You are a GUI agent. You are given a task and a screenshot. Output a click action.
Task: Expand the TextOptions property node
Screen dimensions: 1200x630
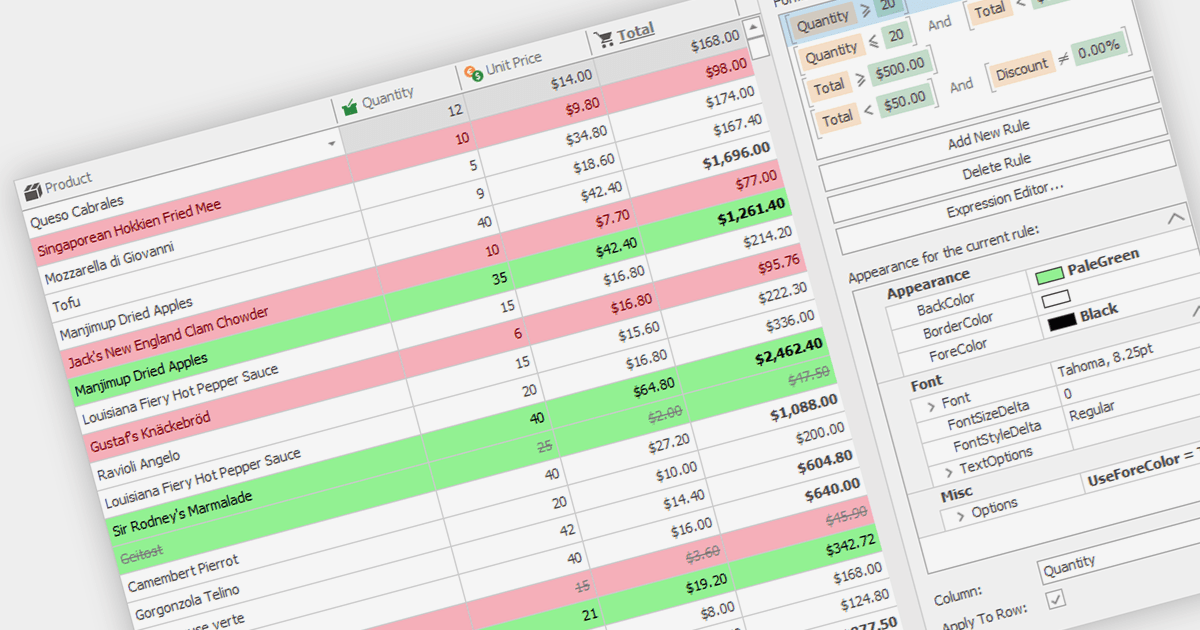tap(948, 472)
